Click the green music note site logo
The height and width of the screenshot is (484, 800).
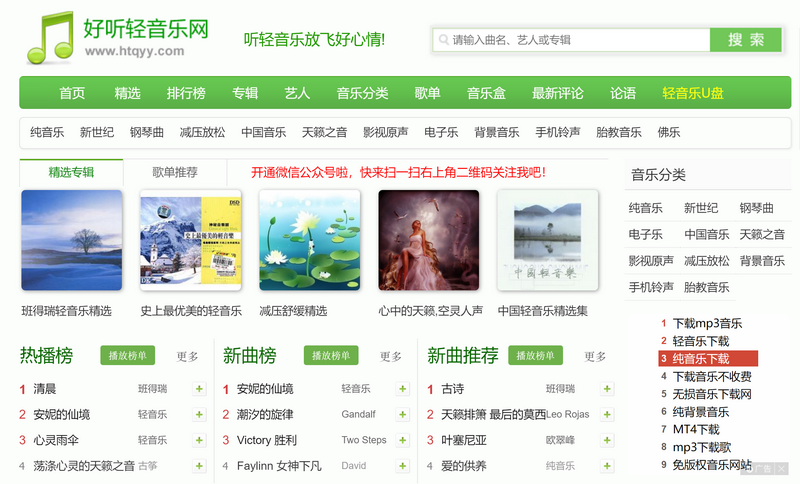click(x=50, y=37)
